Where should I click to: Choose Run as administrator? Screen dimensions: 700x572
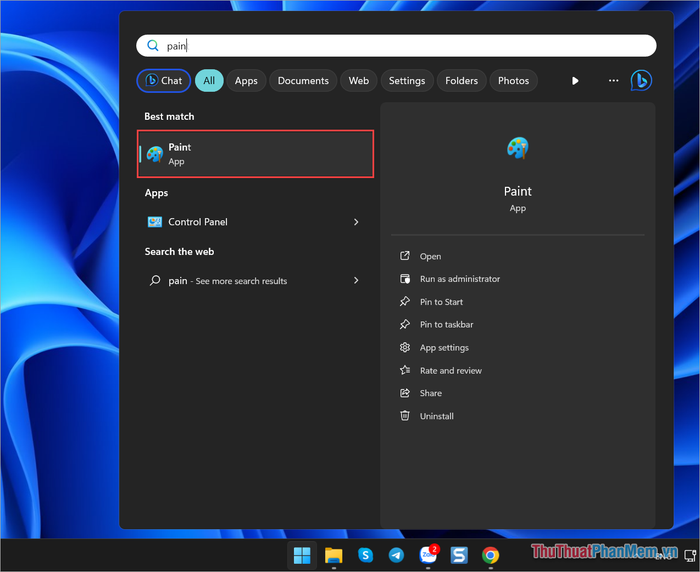click(x=460, y=279)
